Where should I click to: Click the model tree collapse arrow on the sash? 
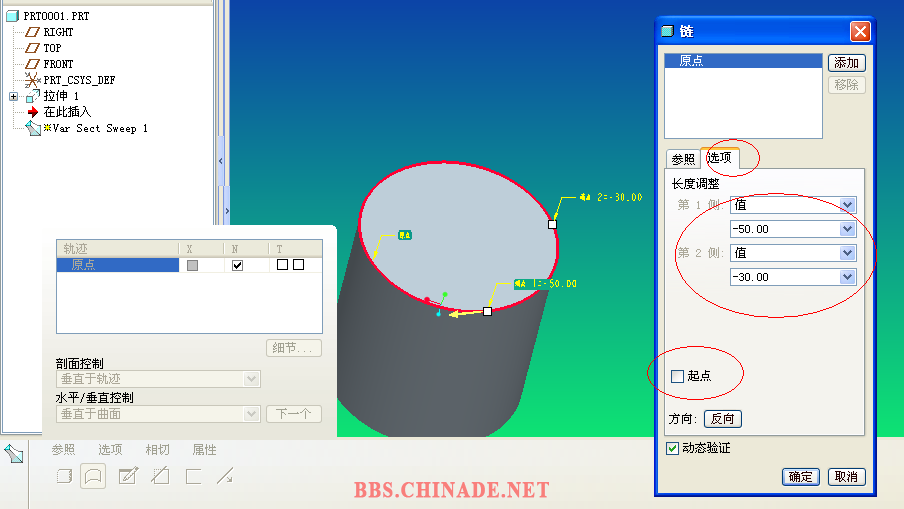(221, 161)
